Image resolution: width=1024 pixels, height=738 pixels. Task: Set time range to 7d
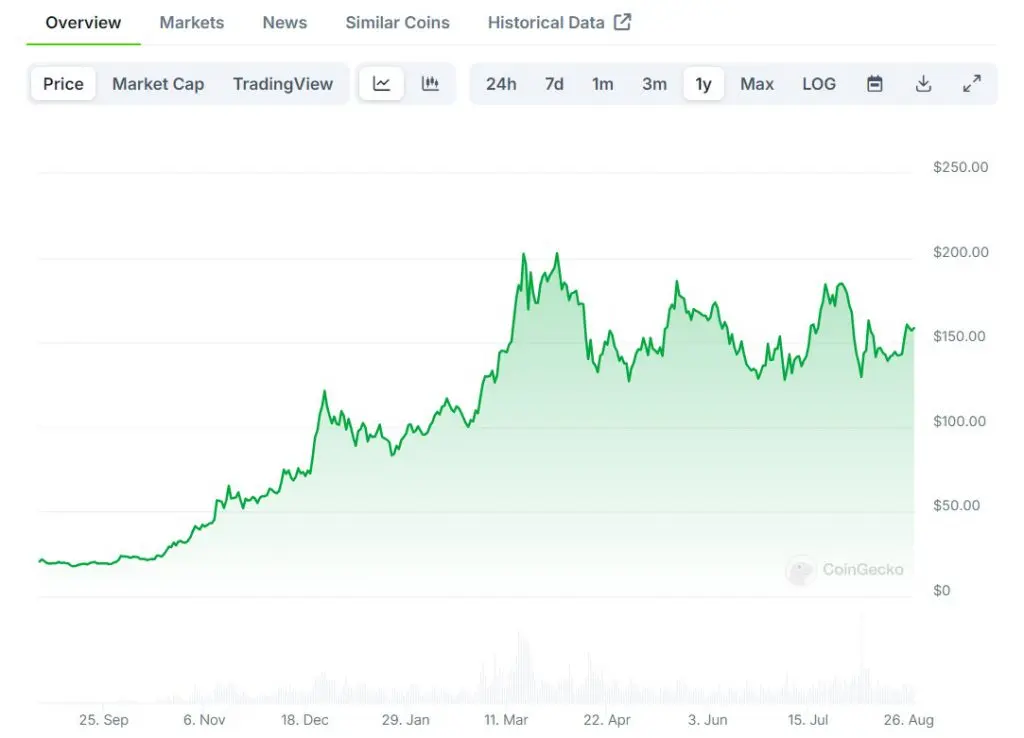click(x=554, y=84)
